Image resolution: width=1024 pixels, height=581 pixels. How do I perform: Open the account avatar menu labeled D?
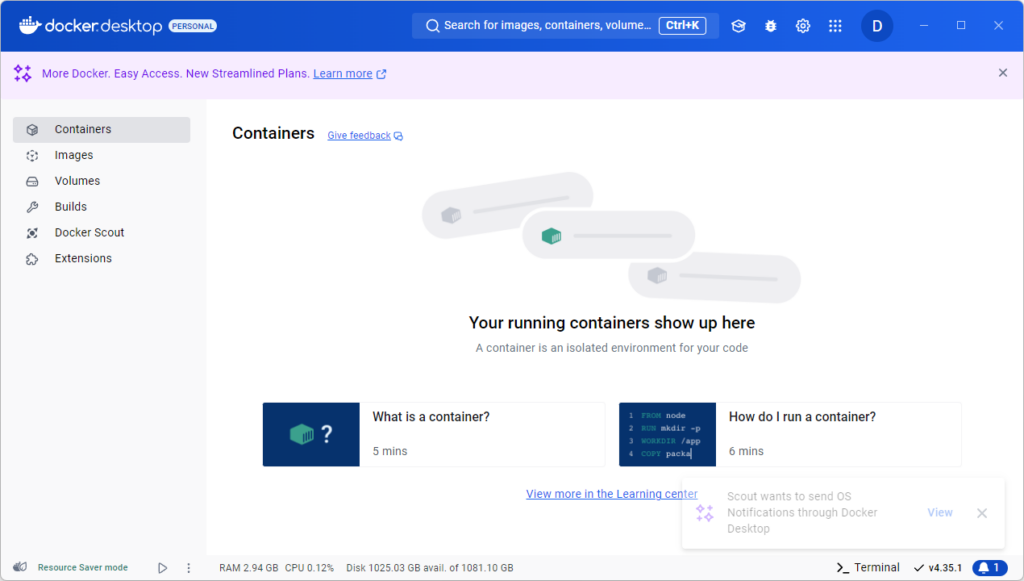[877, 26]
